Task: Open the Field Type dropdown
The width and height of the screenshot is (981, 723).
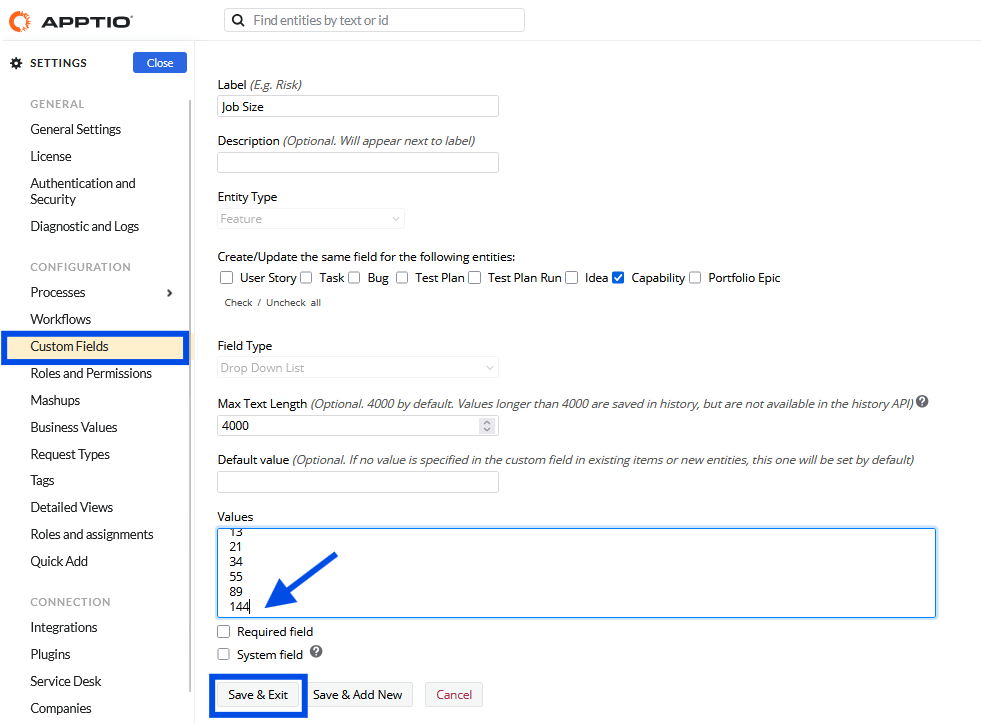Action: pos(358,368)
